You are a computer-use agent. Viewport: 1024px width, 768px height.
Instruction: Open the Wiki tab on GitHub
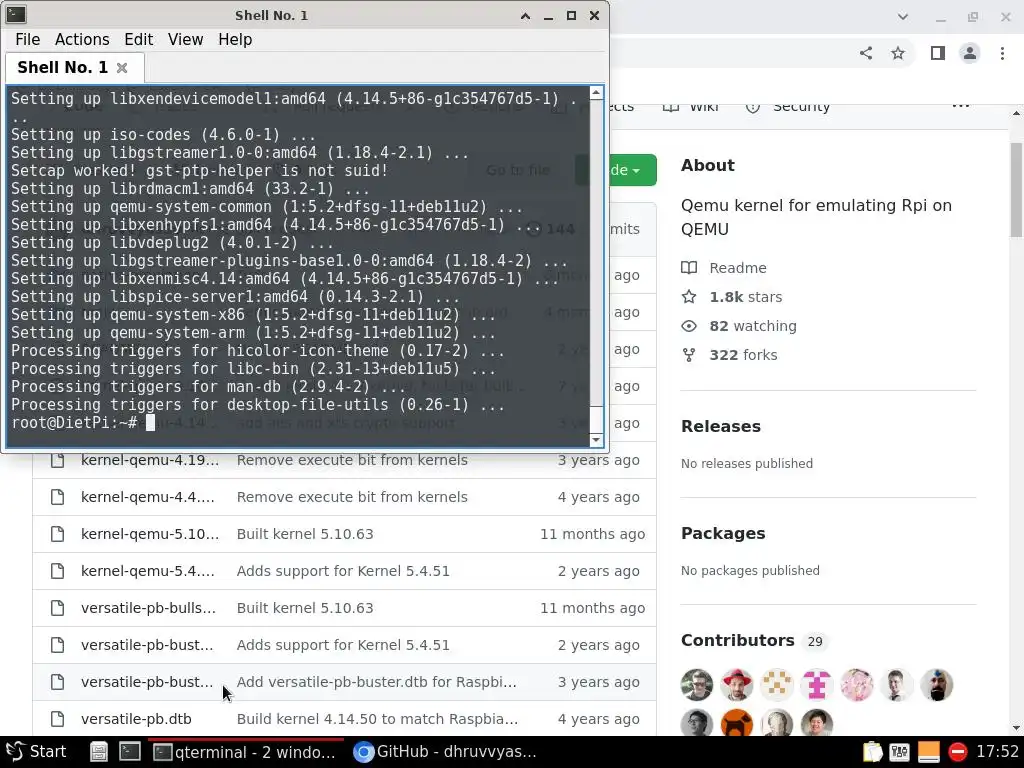690,106
